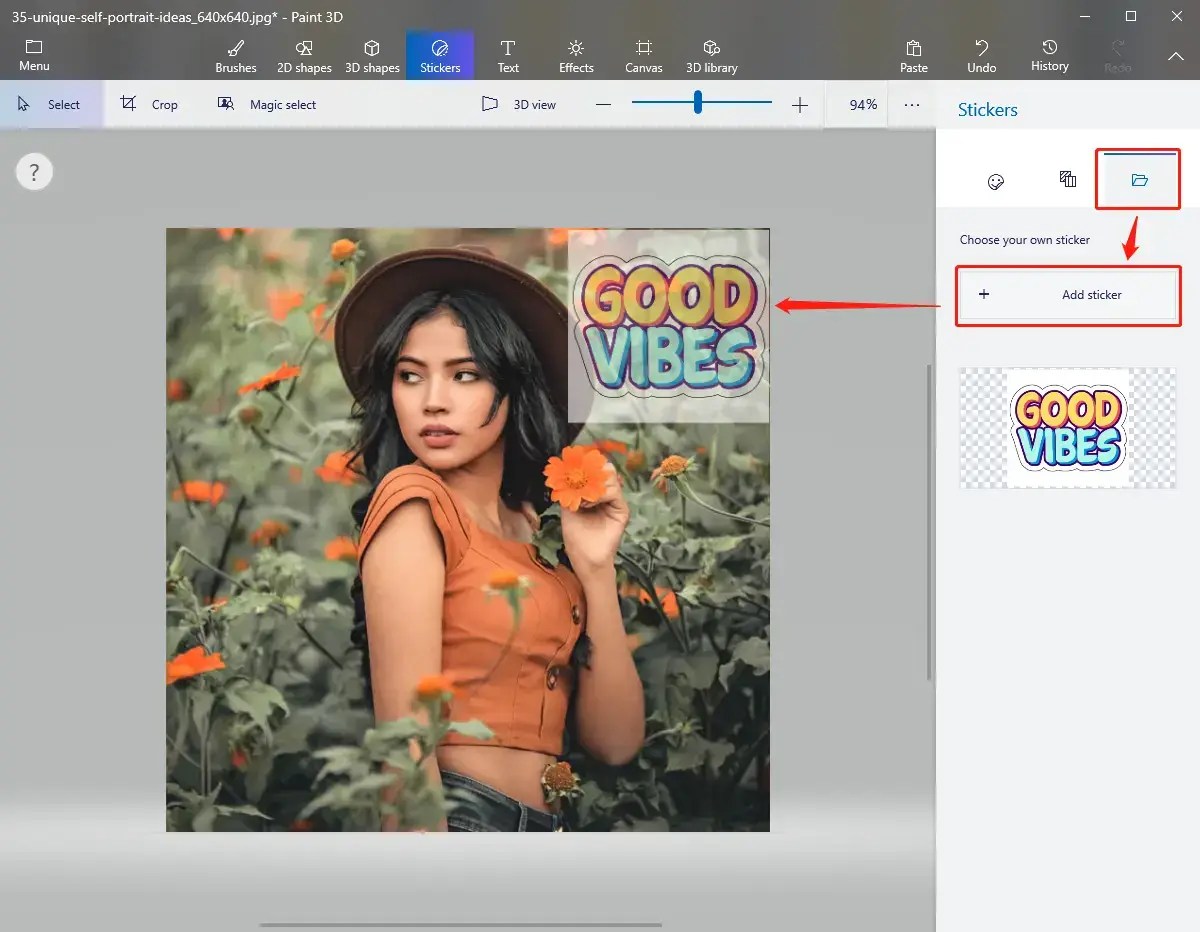The height and width of the screenshot is (932, 1200).
Task: Open the Effects panel
Action: click(x=575, y=54)
